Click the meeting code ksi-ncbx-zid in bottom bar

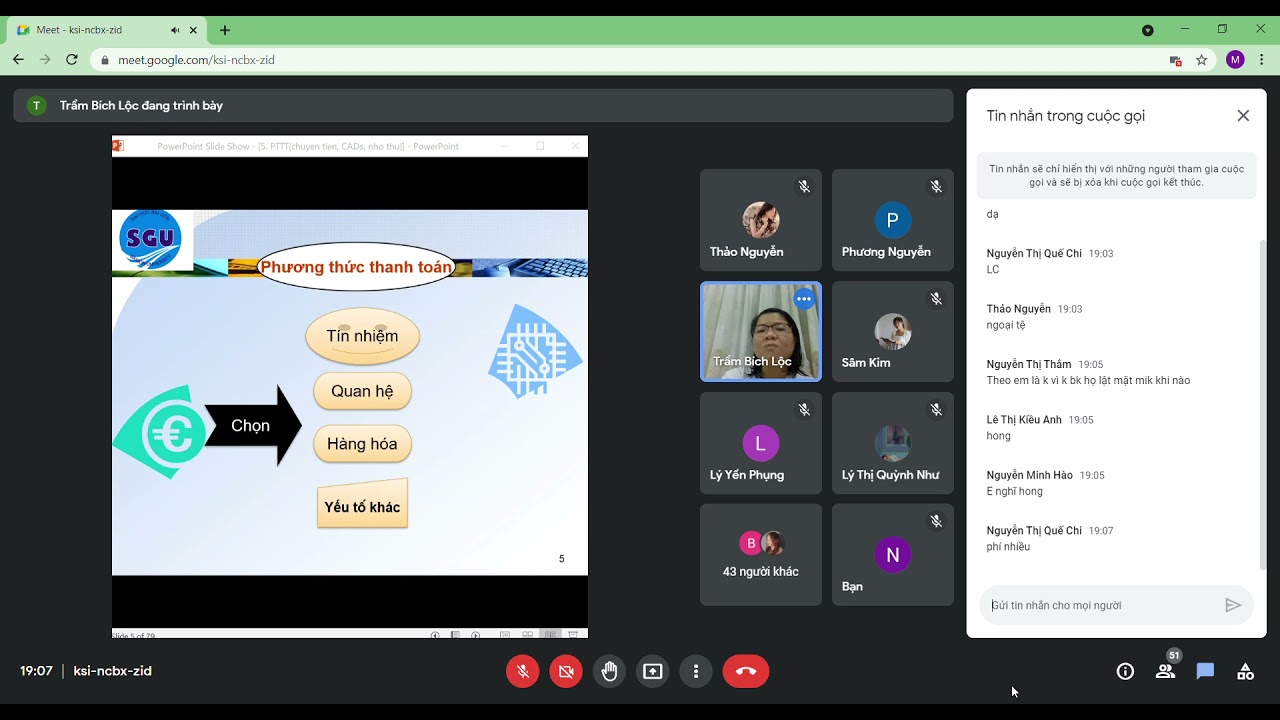pyautogui.click(x=113, y=672)
